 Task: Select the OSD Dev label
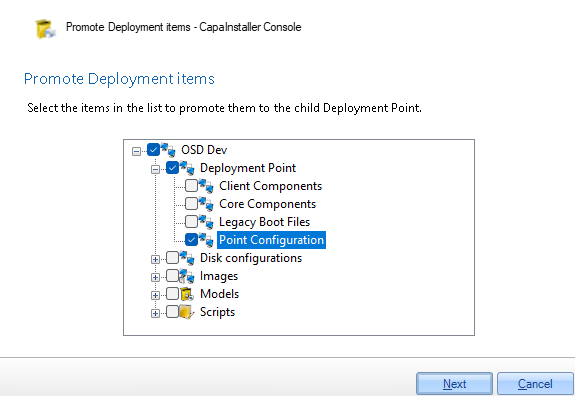[x=204, y=150]
